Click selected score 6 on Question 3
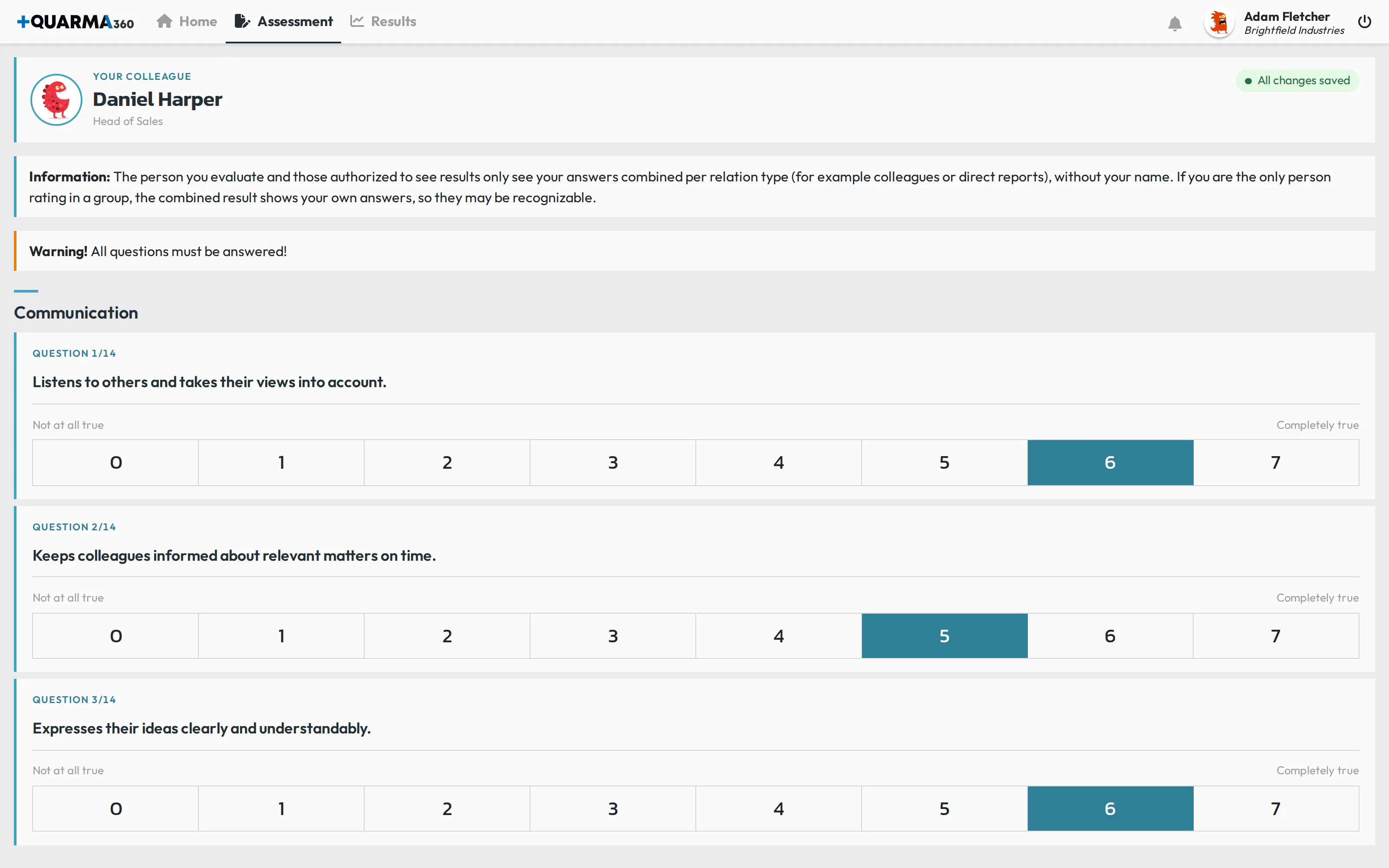Image resolution: width=1389 pixels, height=868 pixels. pyautogui.click(x=1111, y=809)
